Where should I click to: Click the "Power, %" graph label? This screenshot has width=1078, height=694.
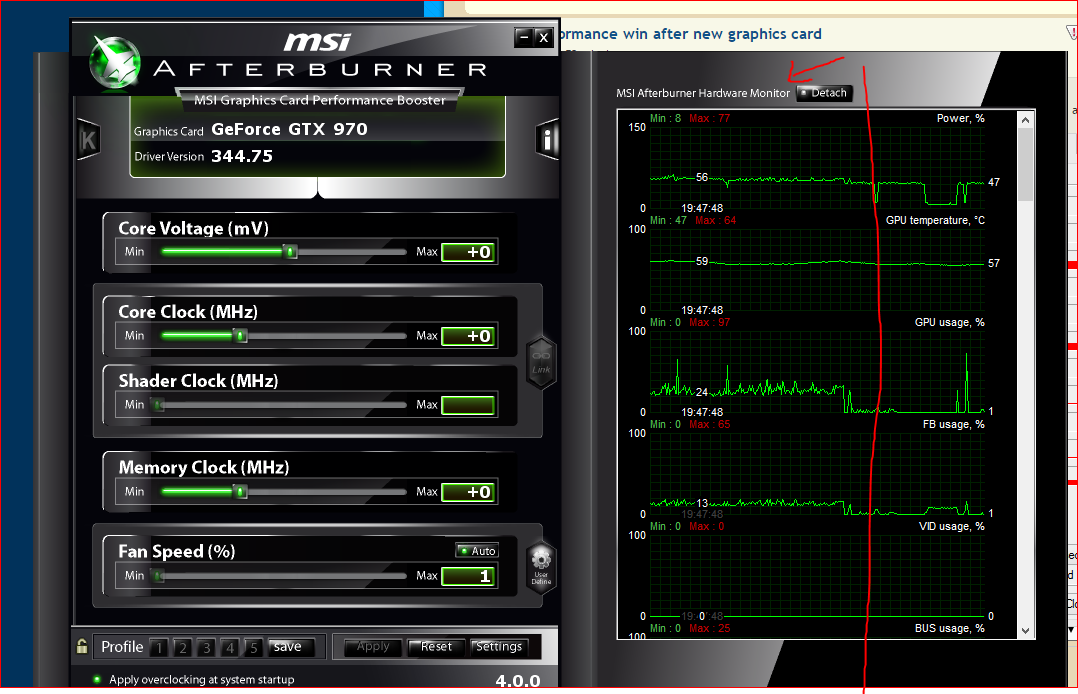[960, 118]
